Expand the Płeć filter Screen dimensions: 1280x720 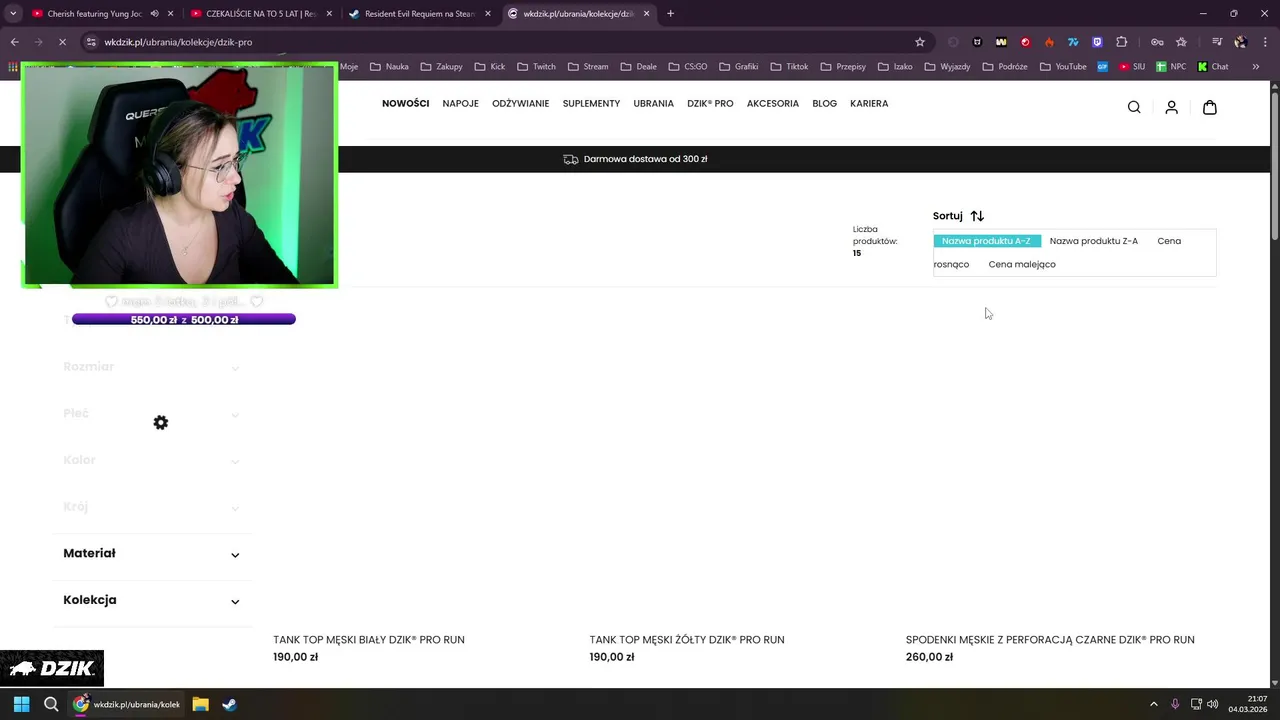click(152, 414)
